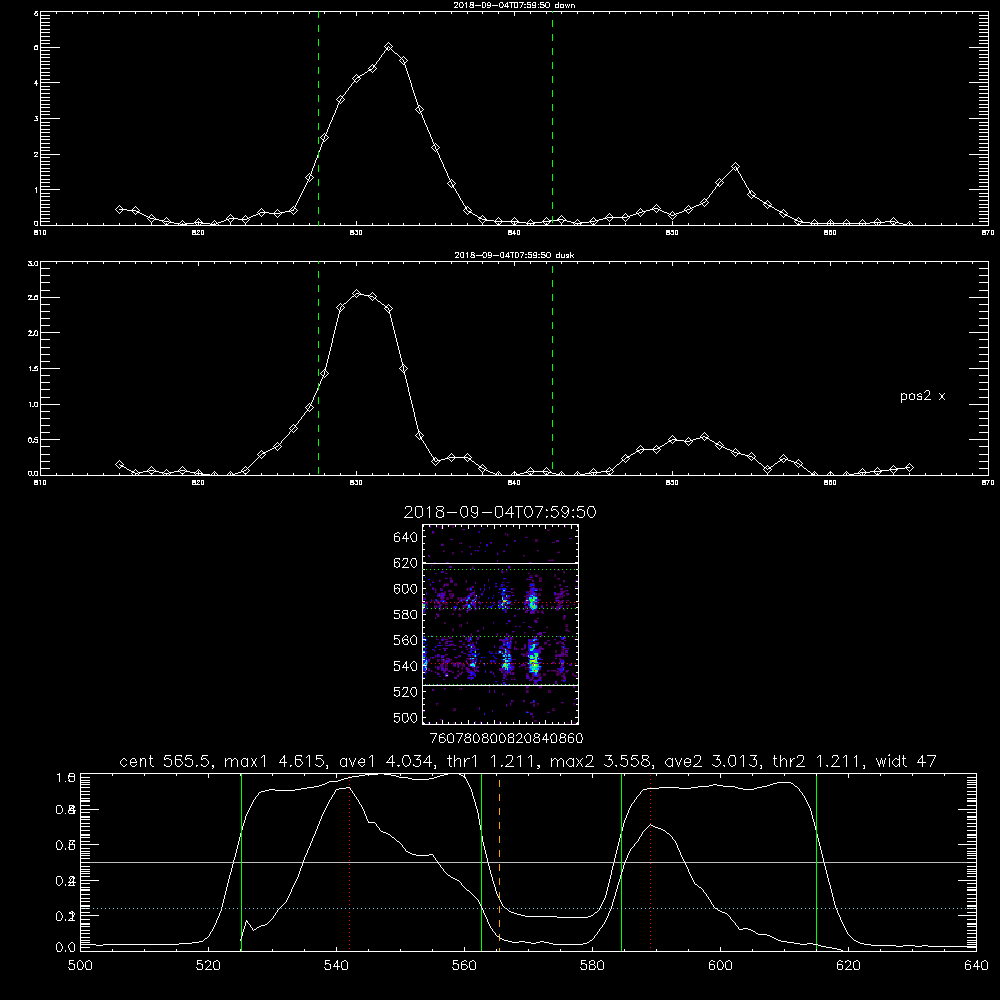Select right green dashed line in dusk plot
The image size is (1000, 1000).
552,369
